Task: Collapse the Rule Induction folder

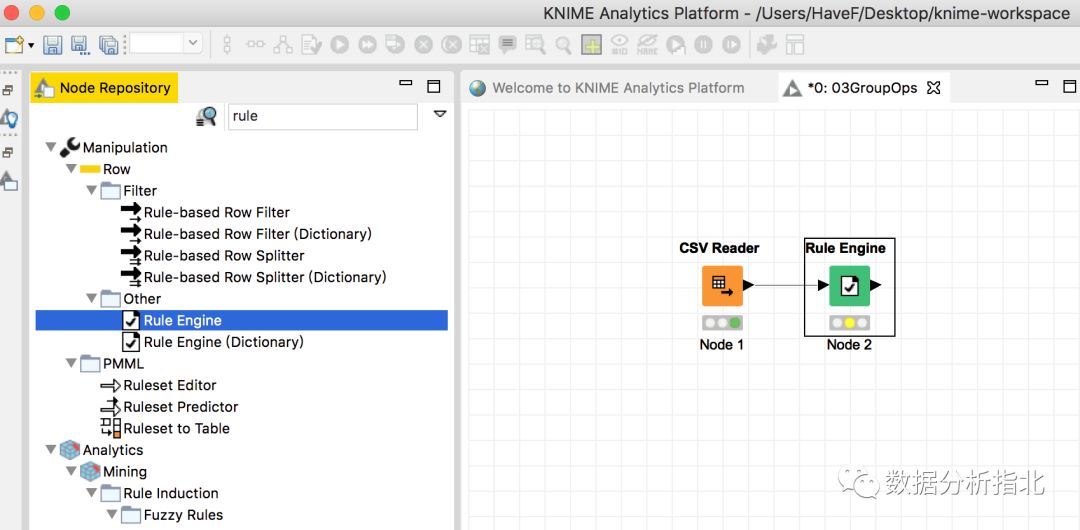Action: 92,493
